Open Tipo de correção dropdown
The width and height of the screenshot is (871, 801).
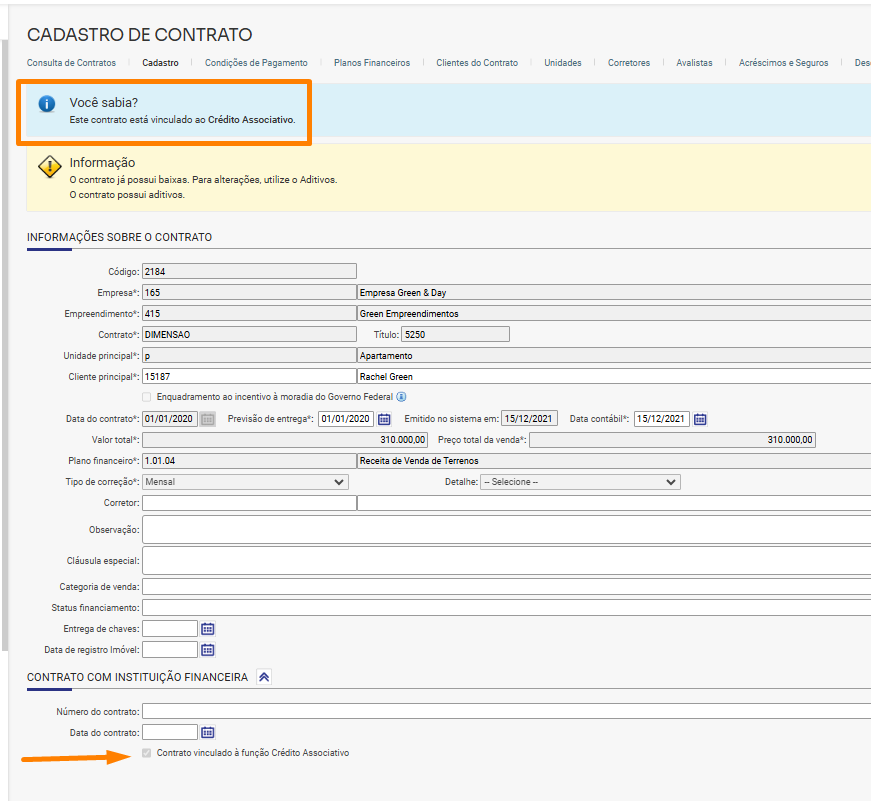click(x=245, y=482)
